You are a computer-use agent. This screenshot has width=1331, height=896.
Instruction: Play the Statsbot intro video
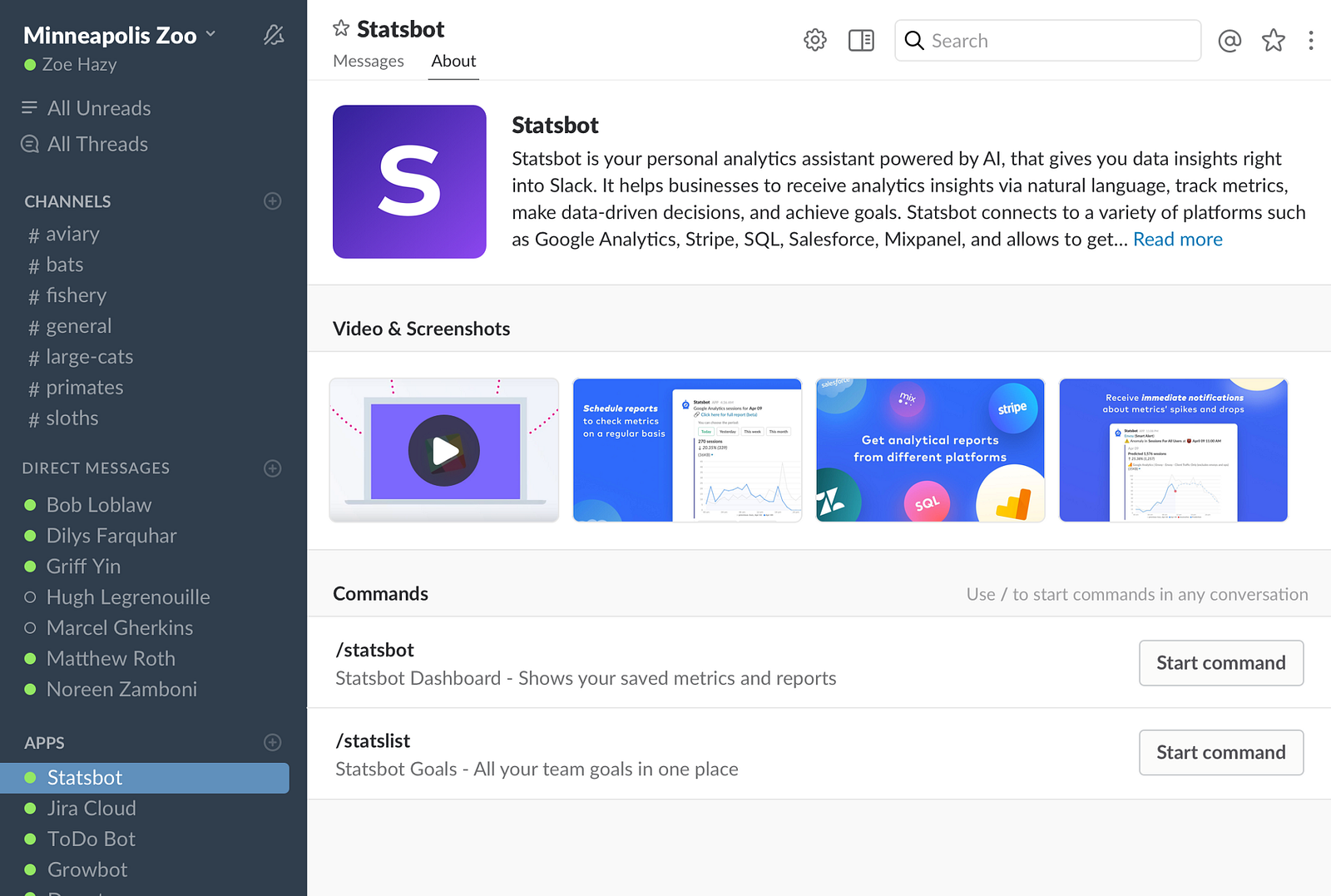pos(444,450)
